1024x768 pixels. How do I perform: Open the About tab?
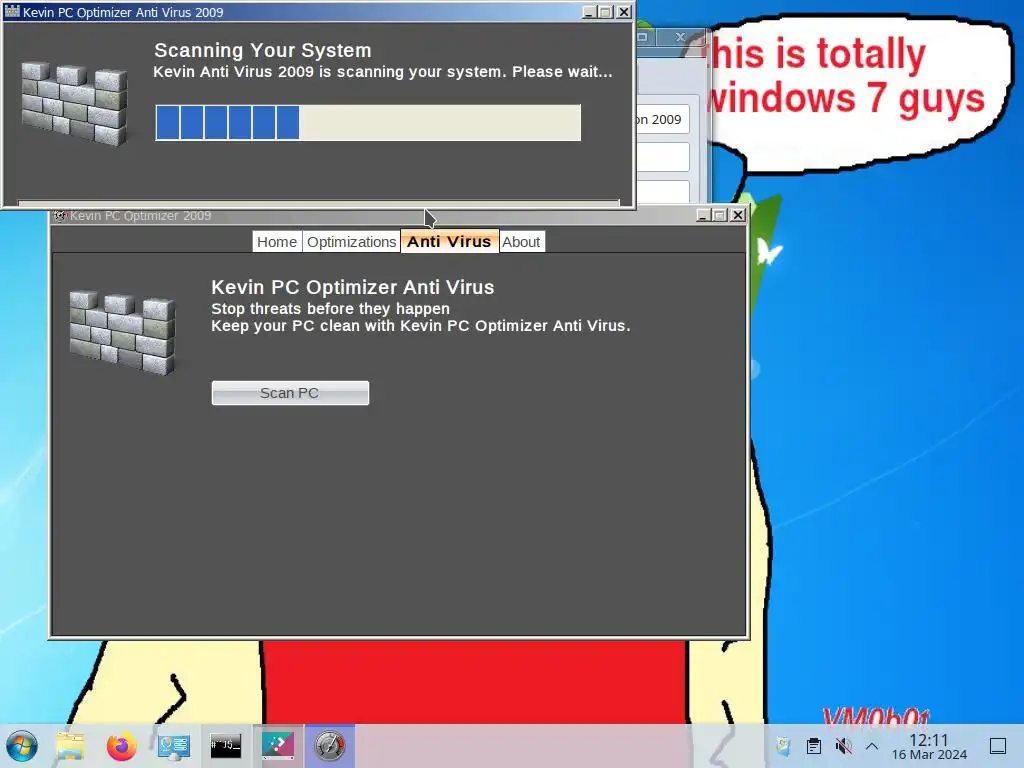pyautogui.click(x=521, y=242)
